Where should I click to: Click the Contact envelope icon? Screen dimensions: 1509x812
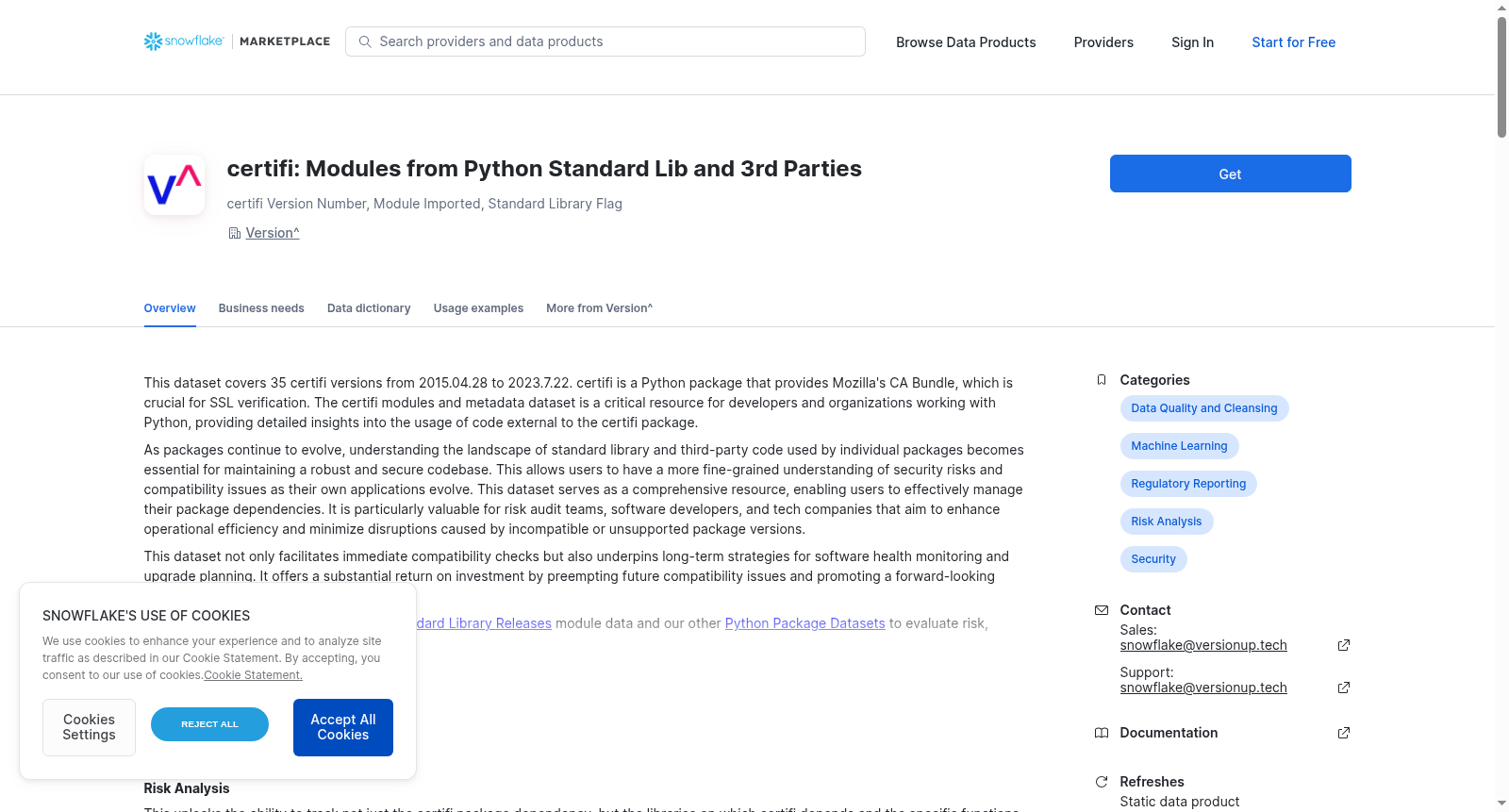1102,610
